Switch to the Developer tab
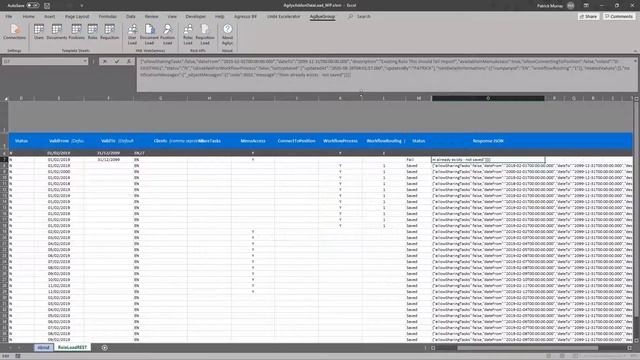Viewport: 640px width, 360px height. point(196,16)
